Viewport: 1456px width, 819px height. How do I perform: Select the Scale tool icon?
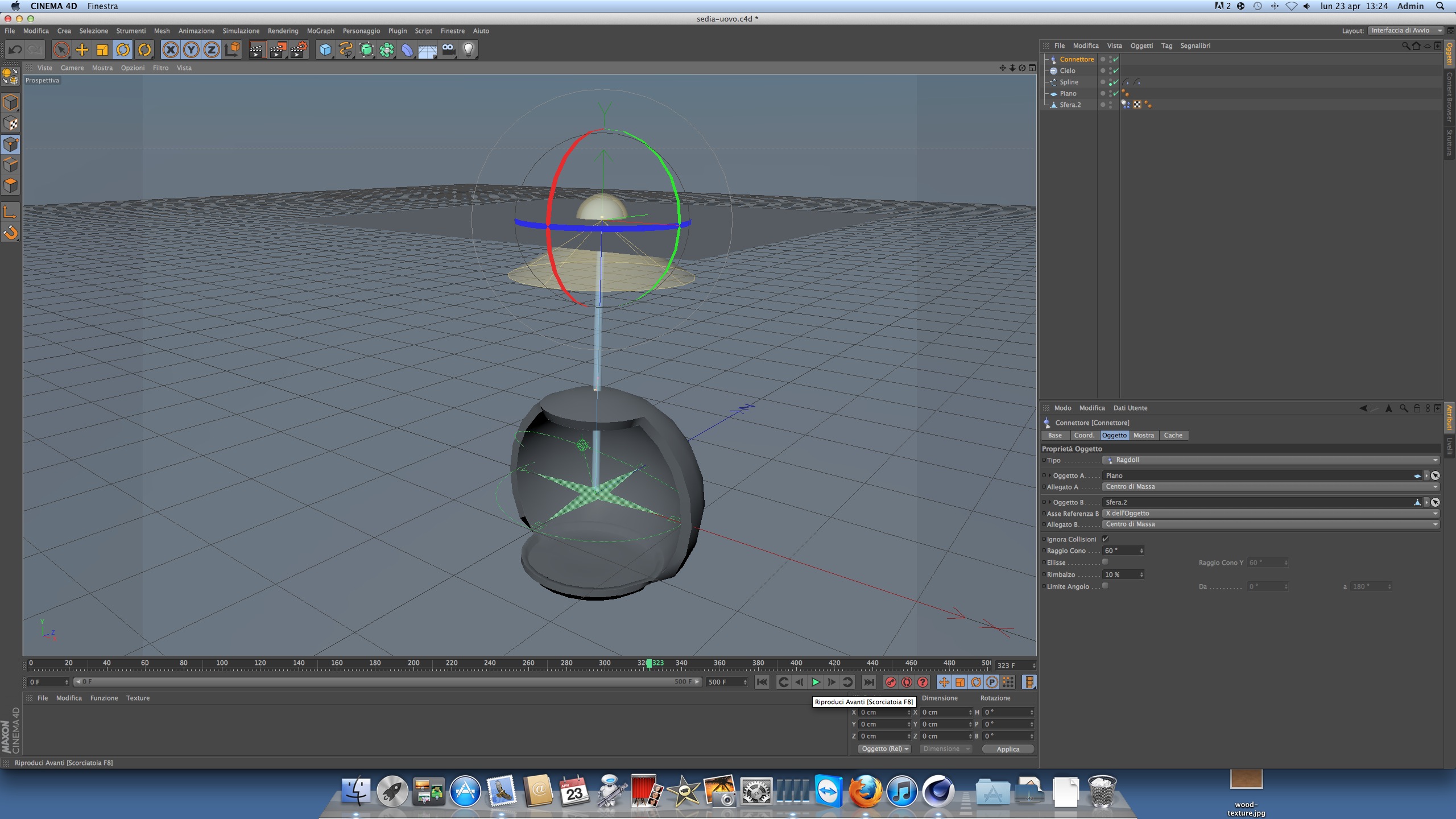coord(102,50)
